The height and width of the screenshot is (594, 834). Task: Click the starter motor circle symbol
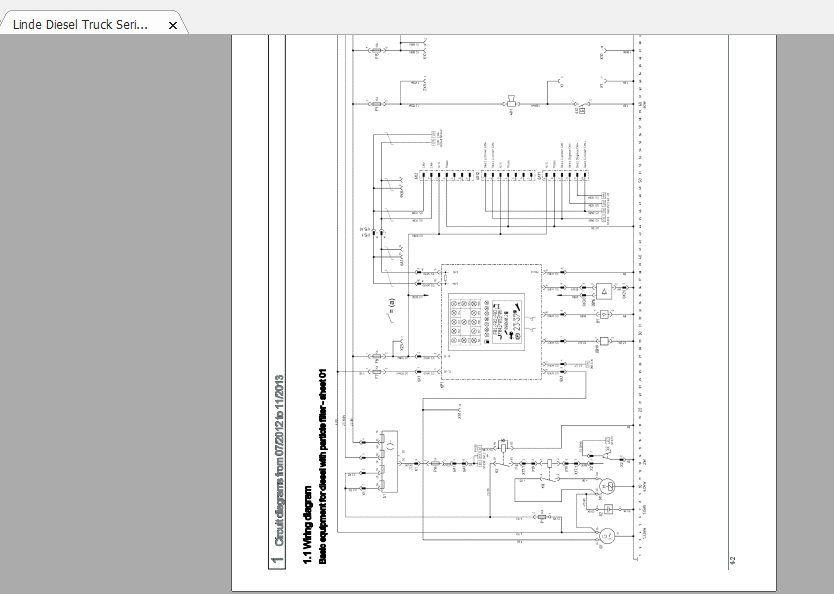coord(607,485)
